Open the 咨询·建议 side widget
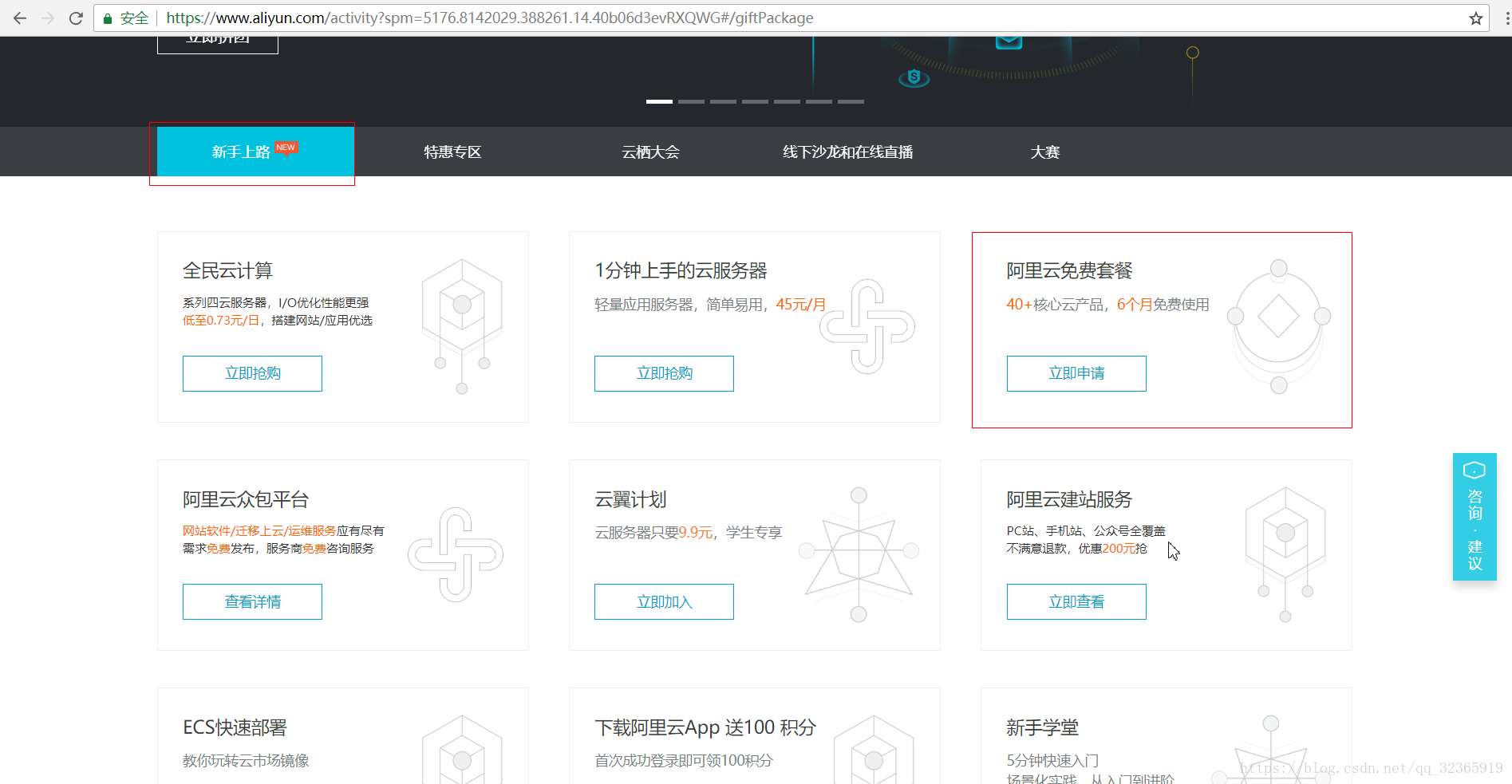 pyautogui.click(x=1474, y=517)
